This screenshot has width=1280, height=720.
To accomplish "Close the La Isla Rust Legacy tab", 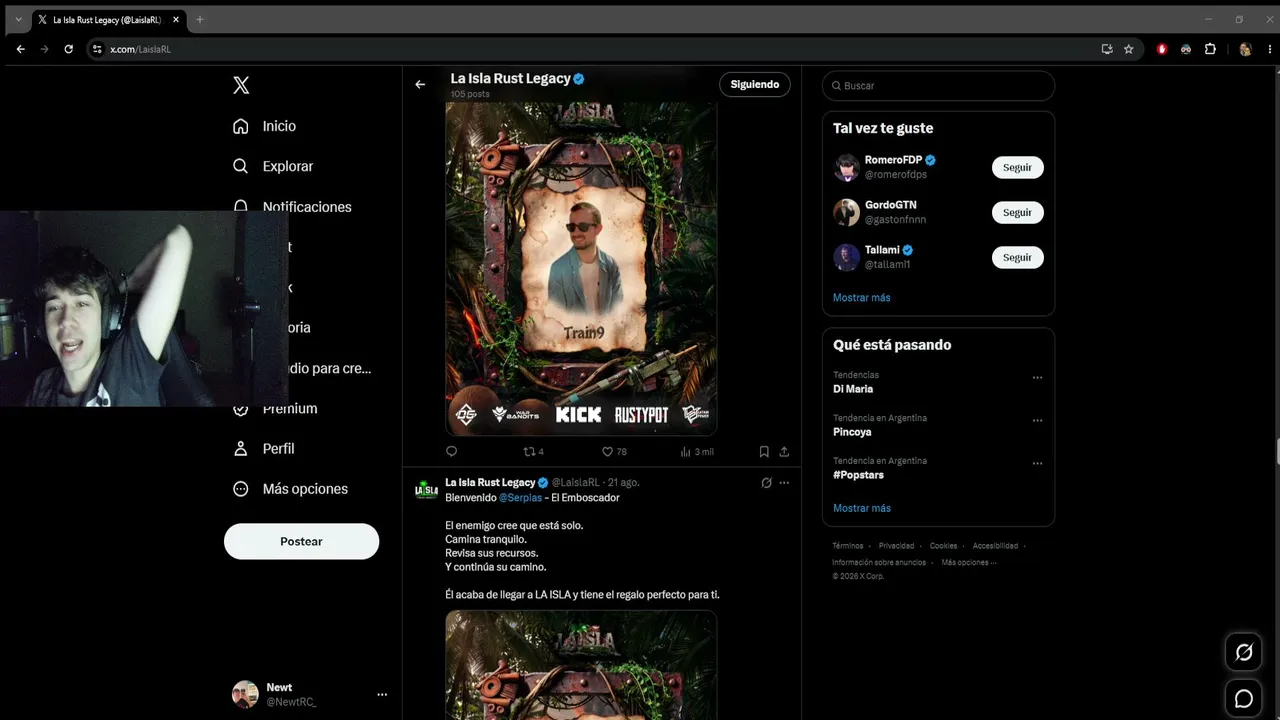I will (176, 20).
